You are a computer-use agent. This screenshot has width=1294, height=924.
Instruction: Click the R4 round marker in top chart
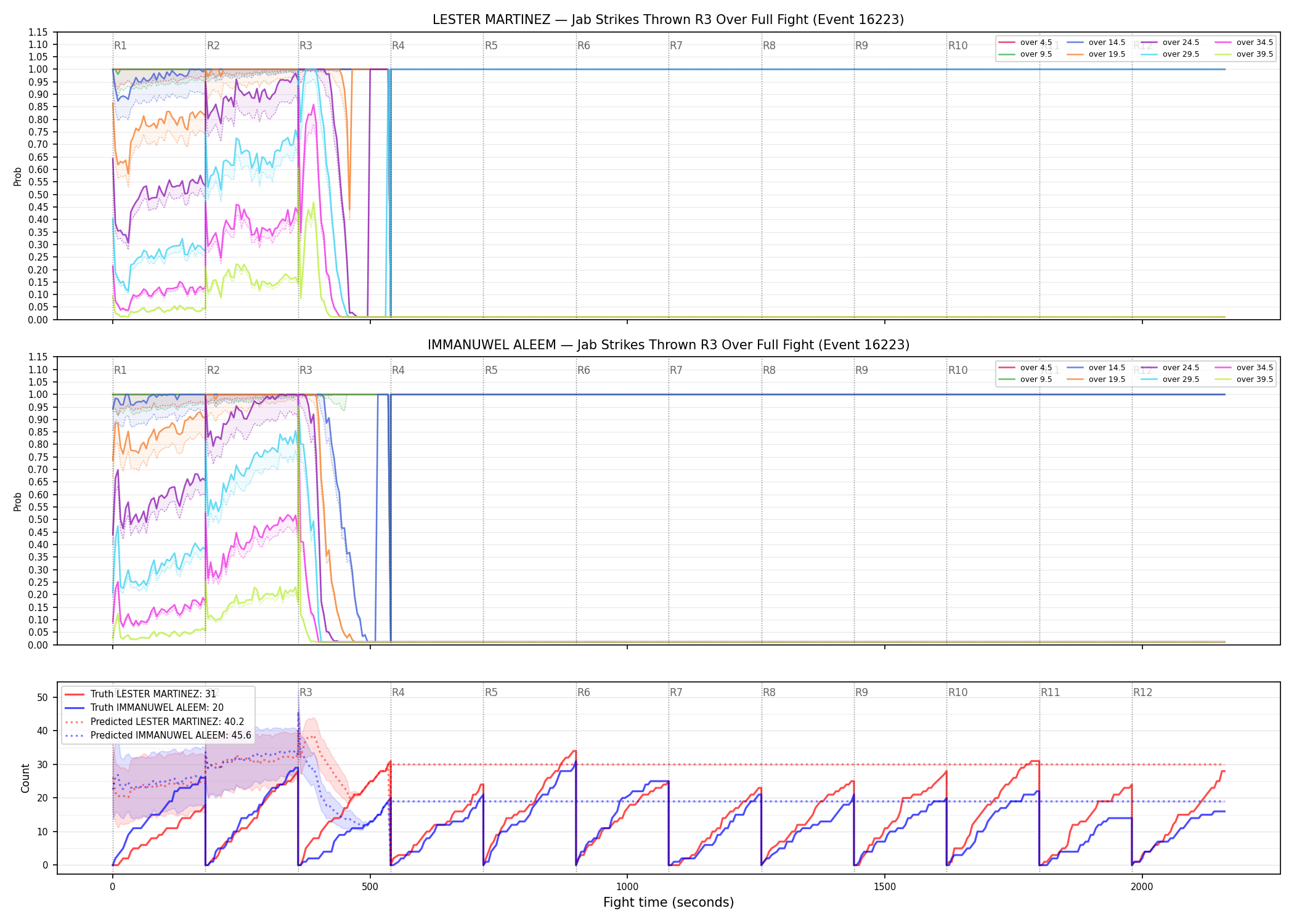pos(398,46)
